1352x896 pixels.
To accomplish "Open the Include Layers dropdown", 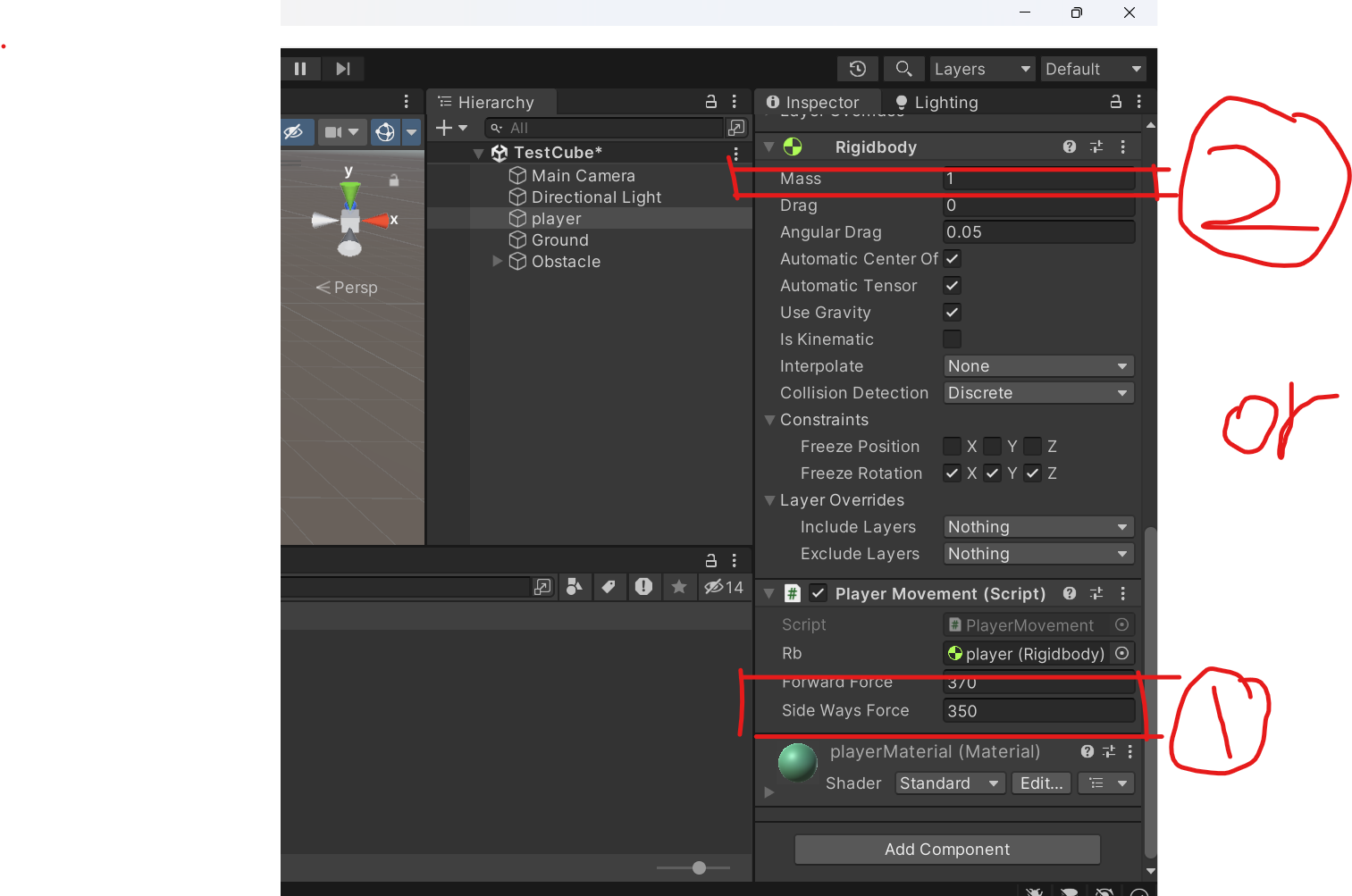I will pos(1037,527).
